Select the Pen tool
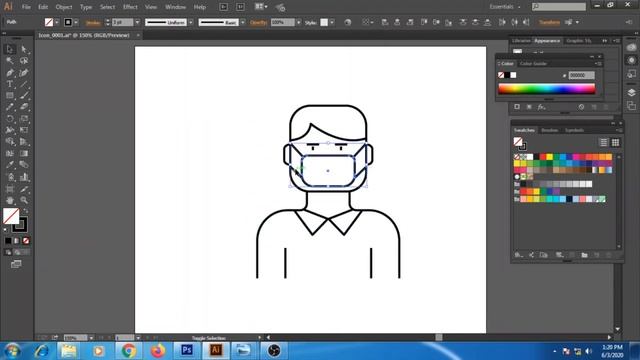 pos(10,73)
